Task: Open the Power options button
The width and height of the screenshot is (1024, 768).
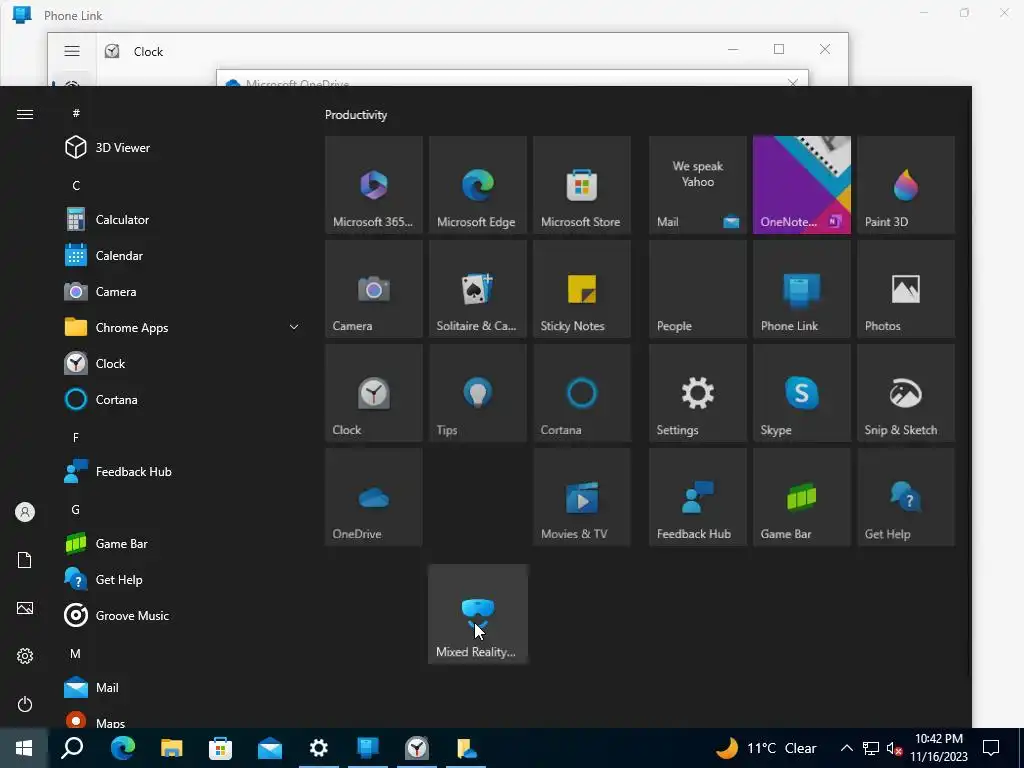Action: 25,704
